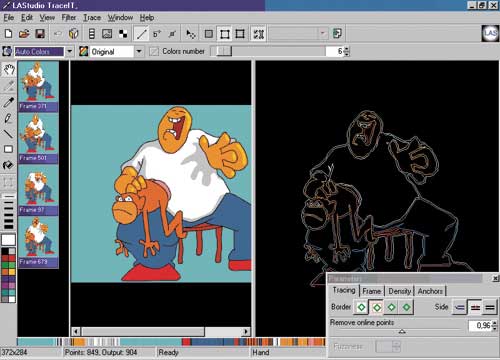Select the Line drawing tool
Screen dimensions: 500x360
tap(9, 134)
